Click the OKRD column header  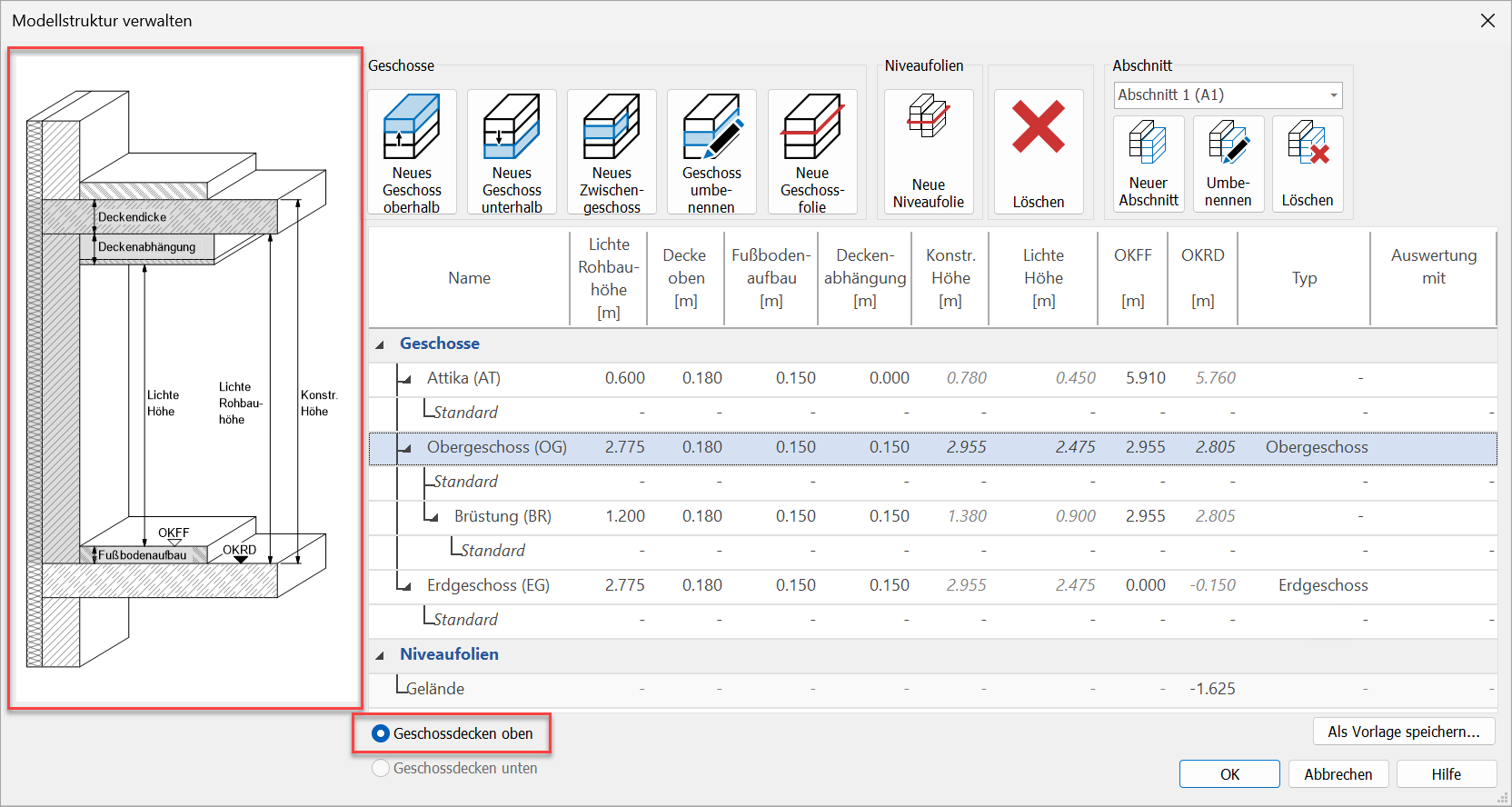coord(1203,278)
